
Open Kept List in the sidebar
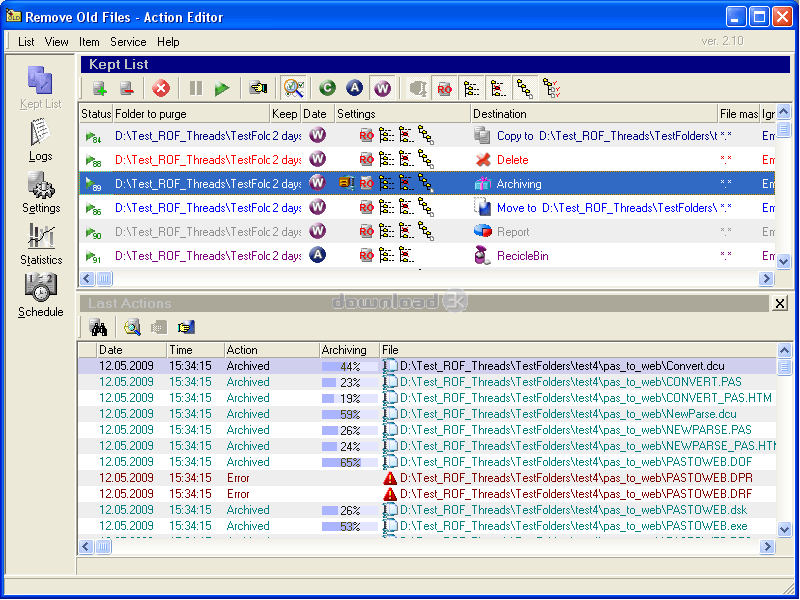pyautogui.click(x=40, y=88)
